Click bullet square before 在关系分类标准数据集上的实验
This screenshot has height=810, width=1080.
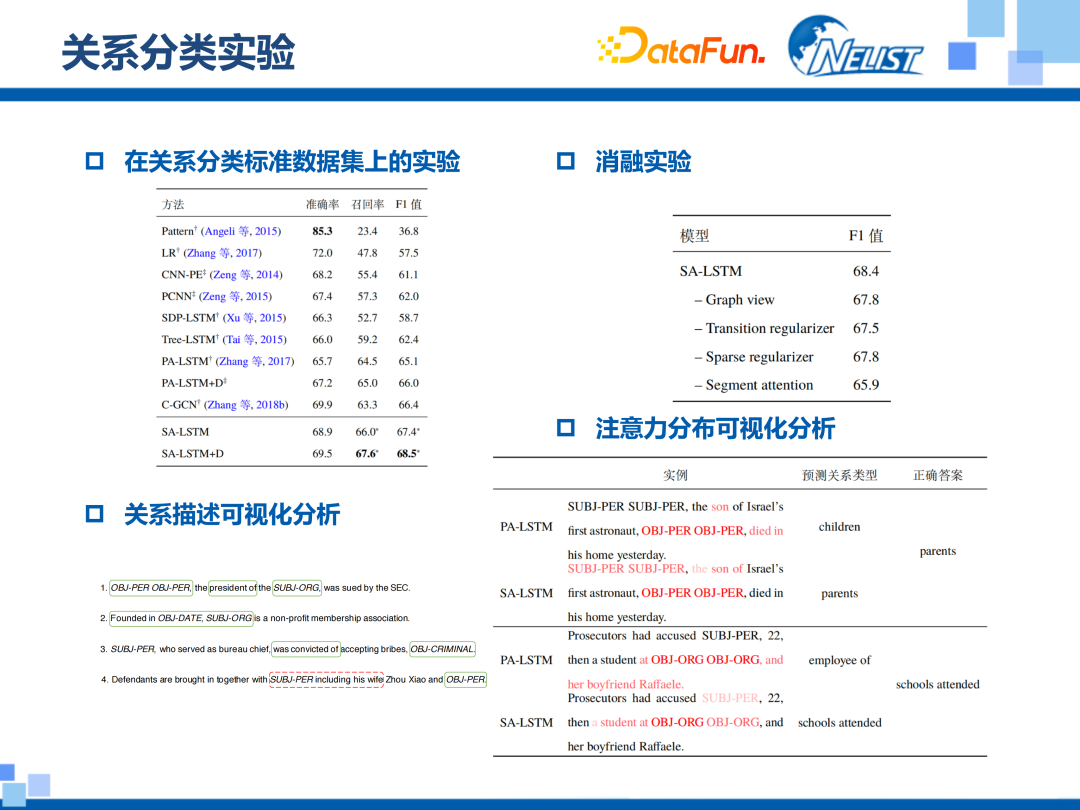click(x=94, y=161)
